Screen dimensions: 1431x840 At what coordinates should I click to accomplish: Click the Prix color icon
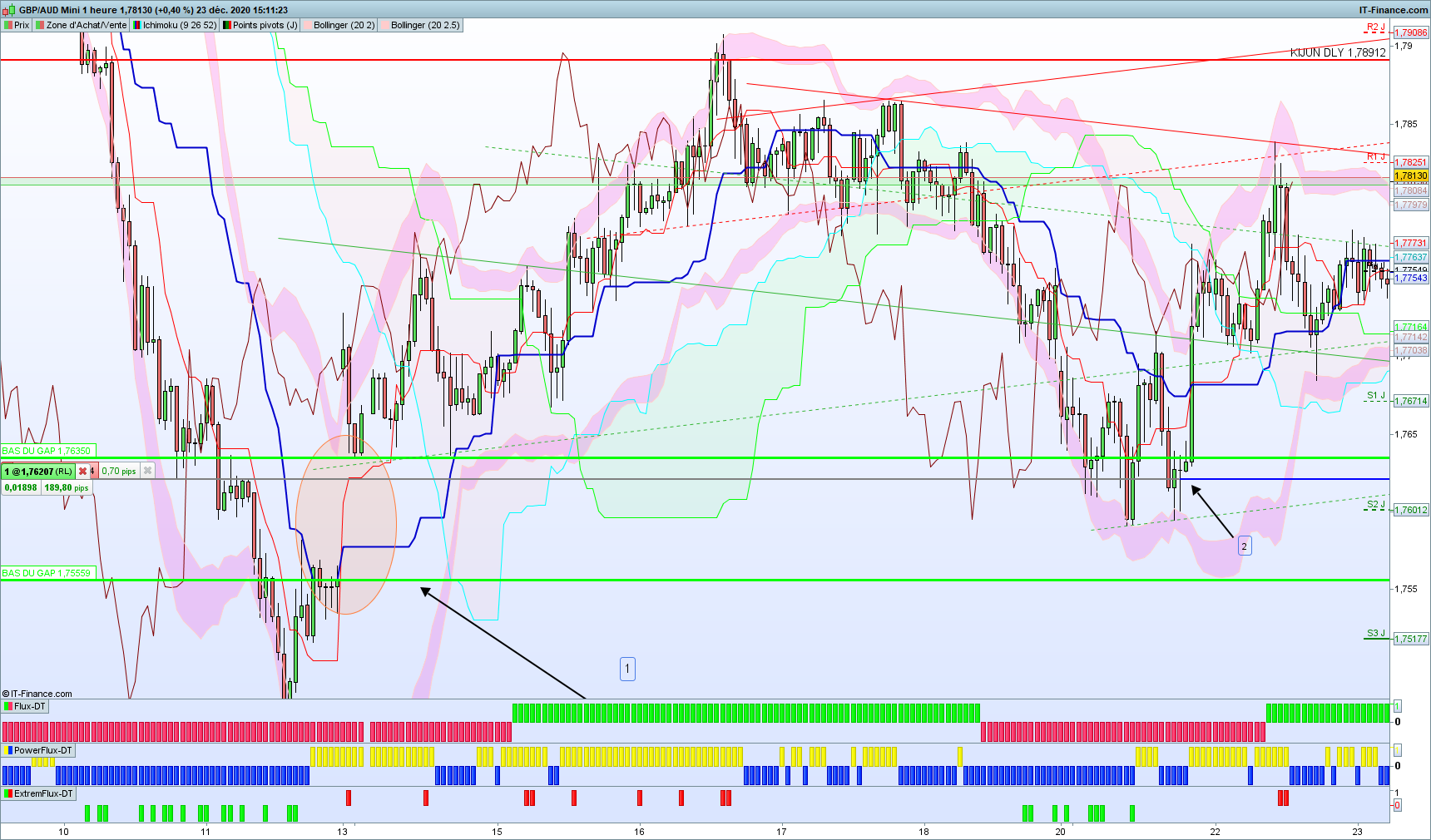(8, 25)
